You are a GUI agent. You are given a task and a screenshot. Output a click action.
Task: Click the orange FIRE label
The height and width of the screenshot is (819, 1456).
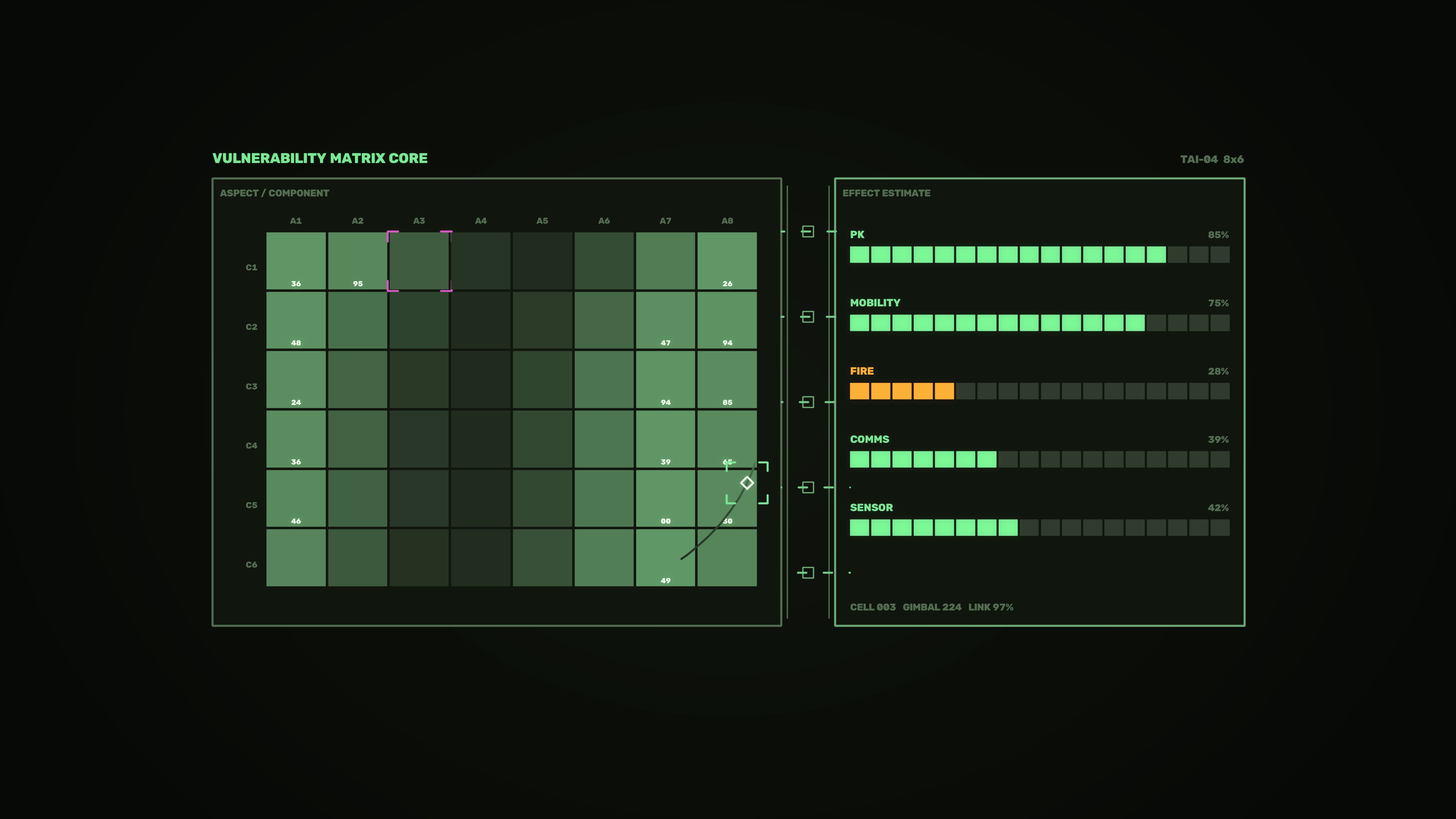click(861, 371)
